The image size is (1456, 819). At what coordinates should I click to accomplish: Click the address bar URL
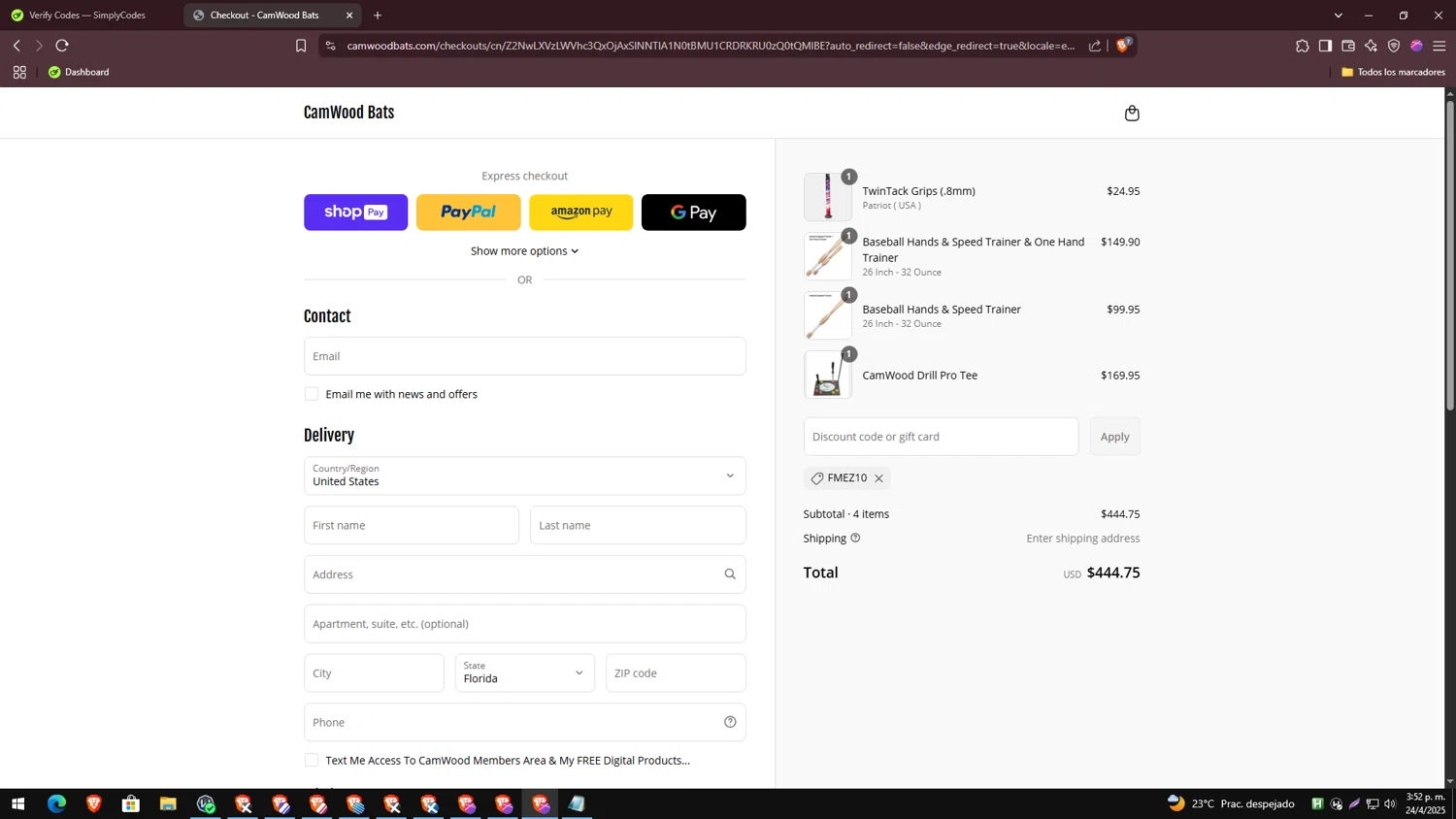pos(711,46)
